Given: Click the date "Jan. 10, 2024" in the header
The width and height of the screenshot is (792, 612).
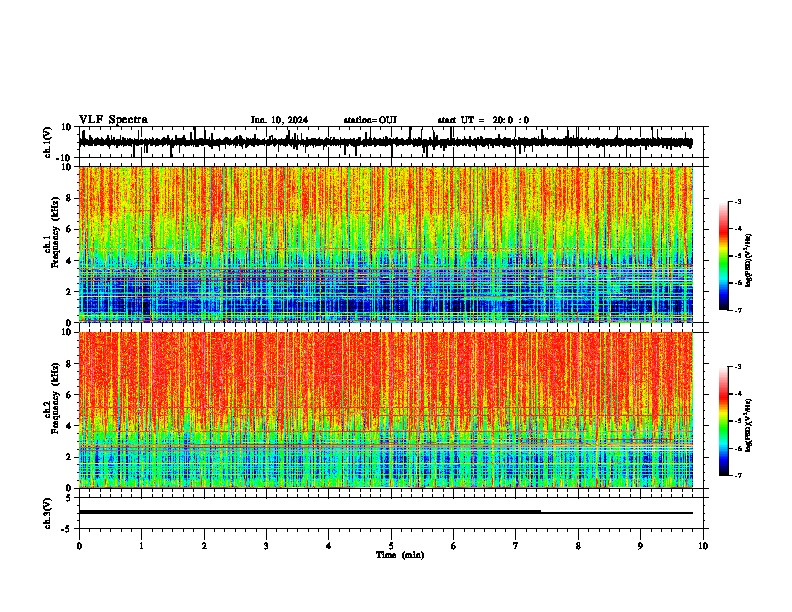Looking at the screenshot, I should point(279,120).
